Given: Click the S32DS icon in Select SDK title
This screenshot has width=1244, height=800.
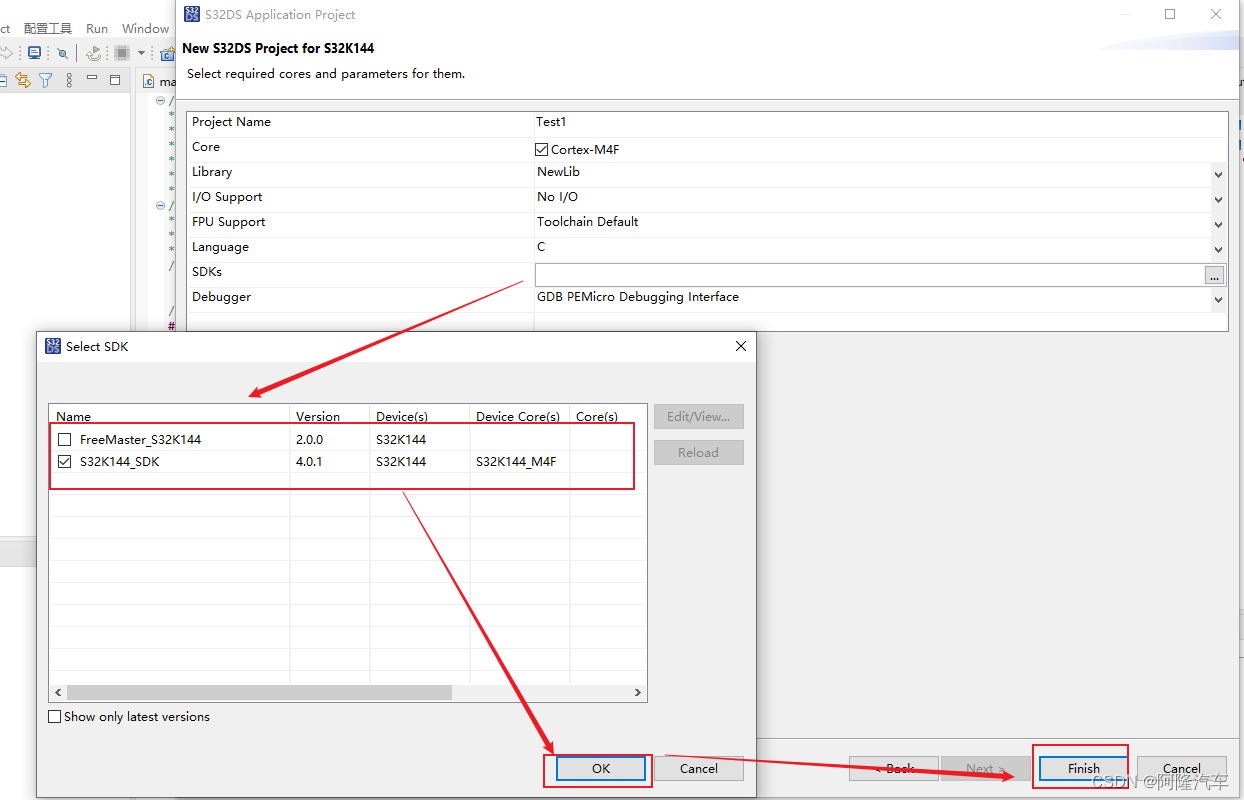Looking at the screenshot, I should pos(54,346).
